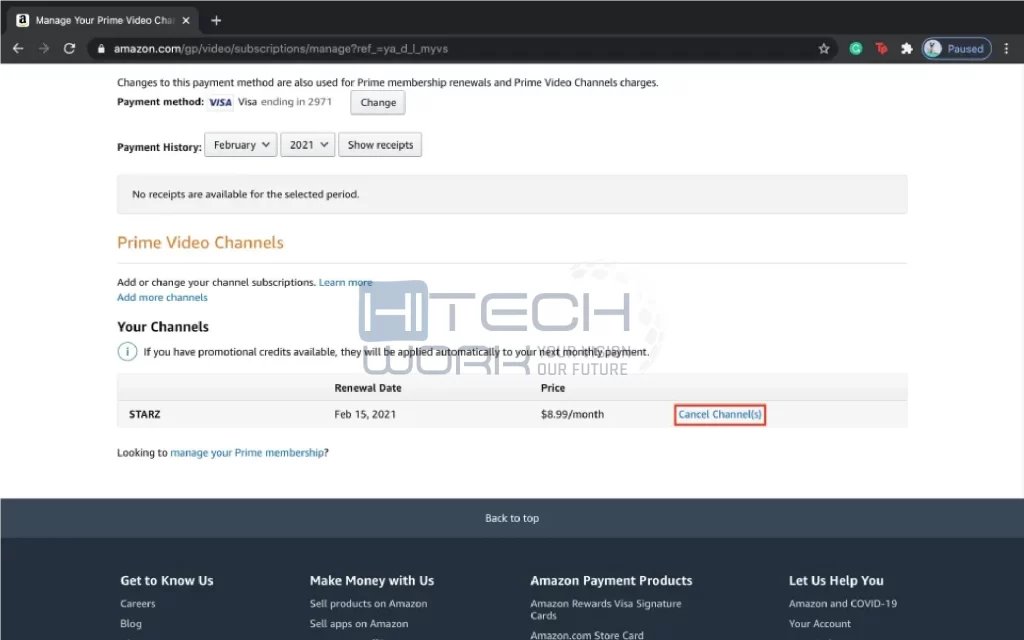Click Add more channels link
Viewport: 1024px width, 640px height.
click(163, 297)
